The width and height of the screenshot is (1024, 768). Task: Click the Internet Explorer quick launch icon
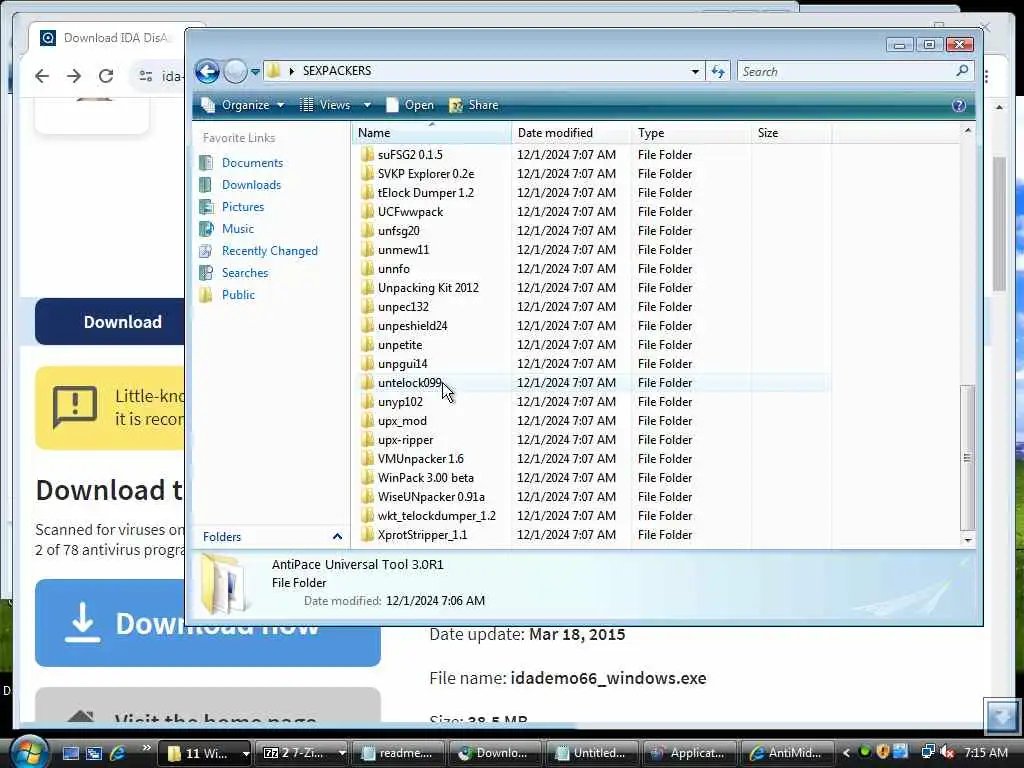[x=118, y=753]
